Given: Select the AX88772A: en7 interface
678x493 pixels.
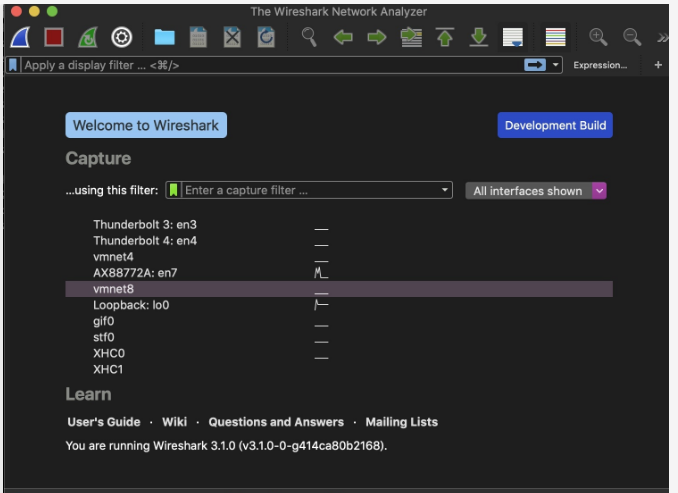Looking at the screenshot, I should [x=135, y=273].
